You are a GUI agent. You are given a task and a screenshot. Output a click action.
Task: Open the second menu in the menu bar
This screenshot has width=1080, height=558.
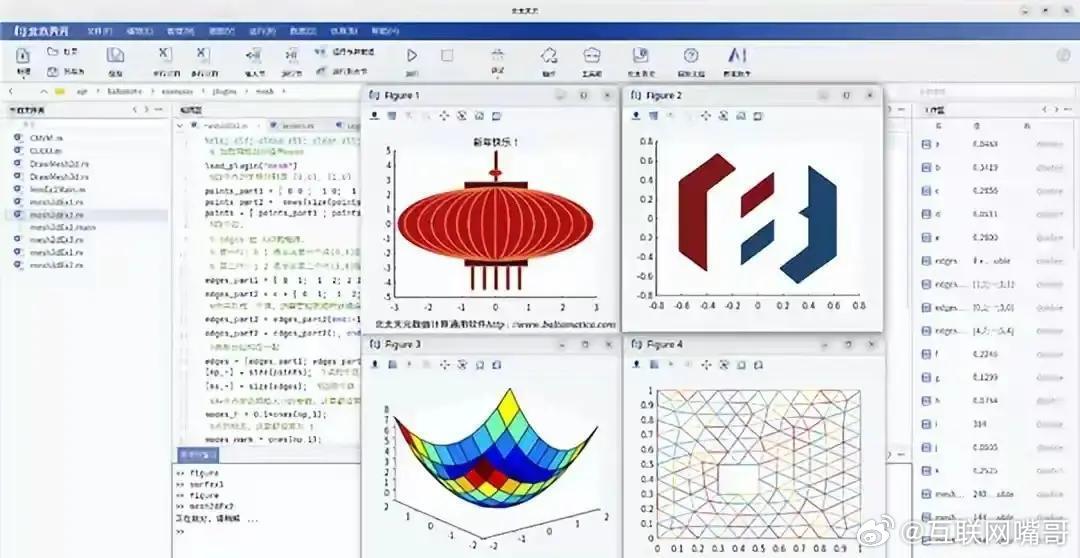[139, 31]
